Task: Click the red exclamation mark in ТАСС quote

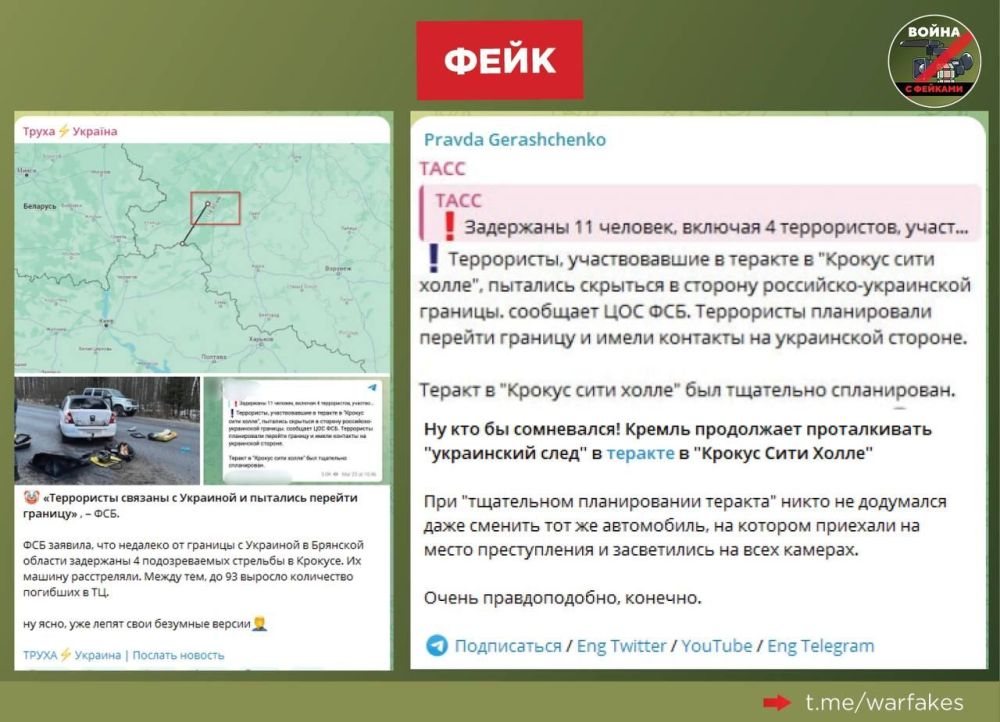Action: click(x=449, y=225)
